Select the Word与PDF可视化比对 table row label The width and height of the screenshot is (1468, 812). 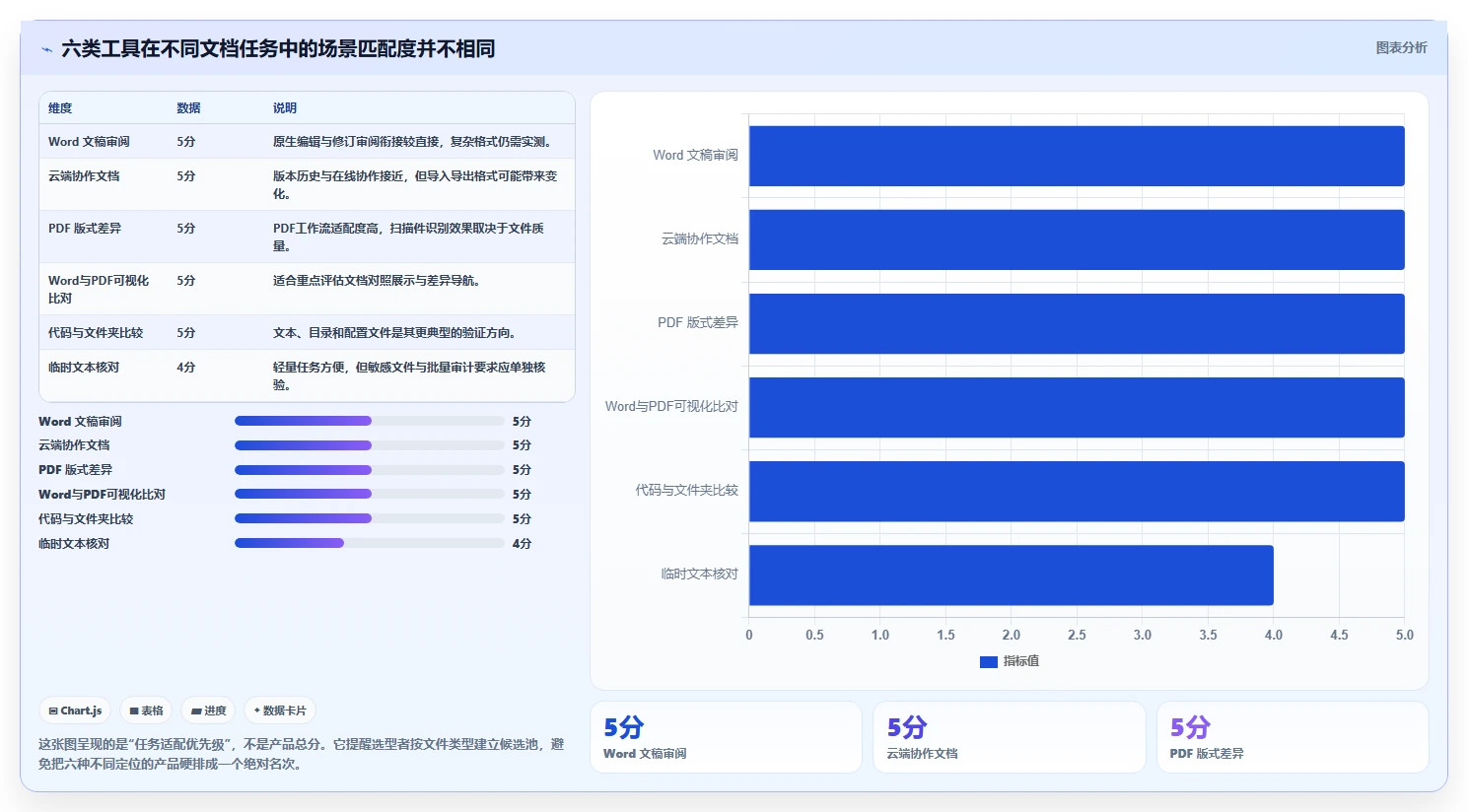coord(99,290)
